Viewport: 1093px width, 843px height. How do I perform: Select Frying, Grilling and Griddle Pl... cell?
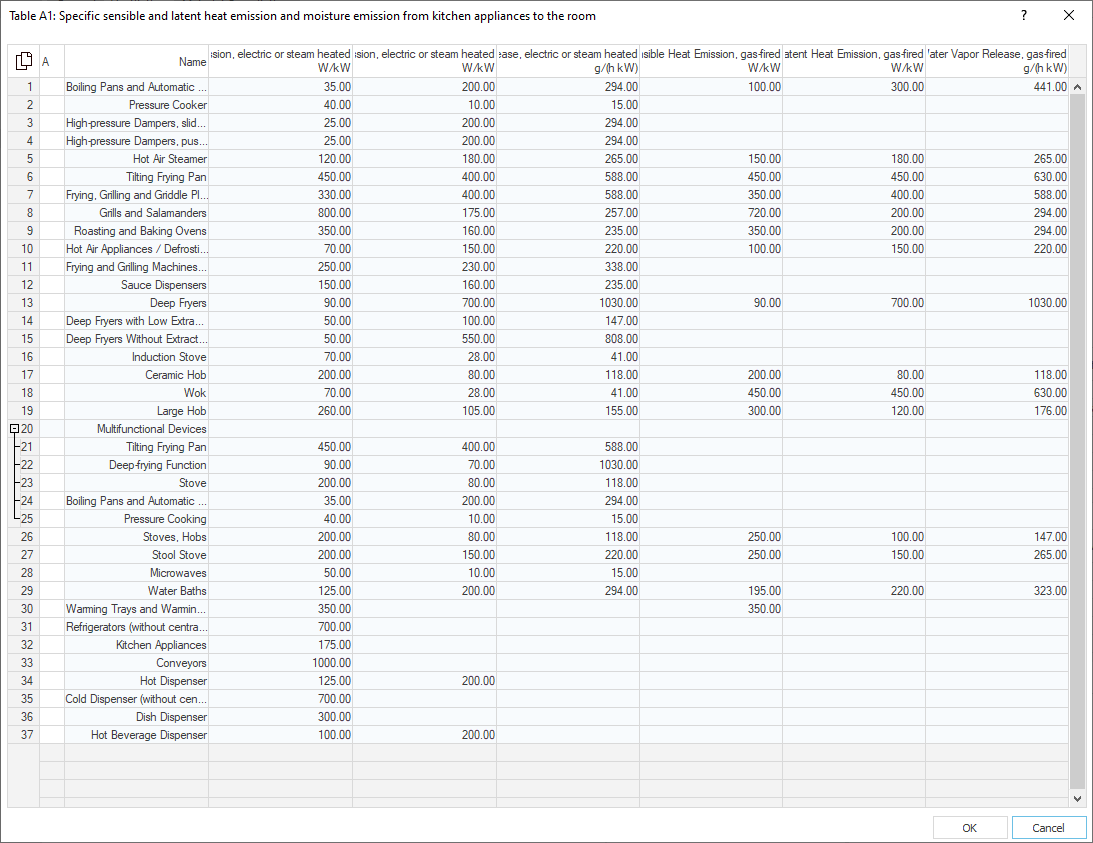(137, 195)
